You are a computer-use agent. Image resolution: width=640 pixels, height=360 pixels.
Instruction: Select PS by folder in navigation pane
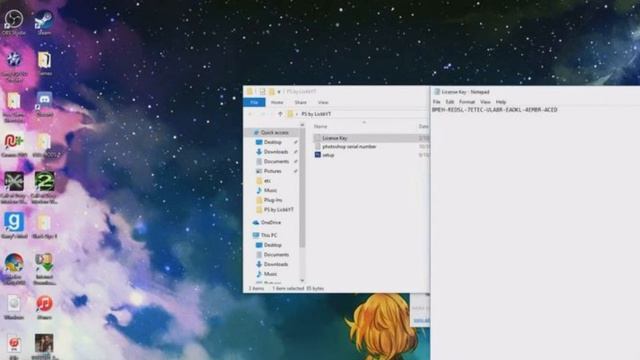(x=278, y=210)
